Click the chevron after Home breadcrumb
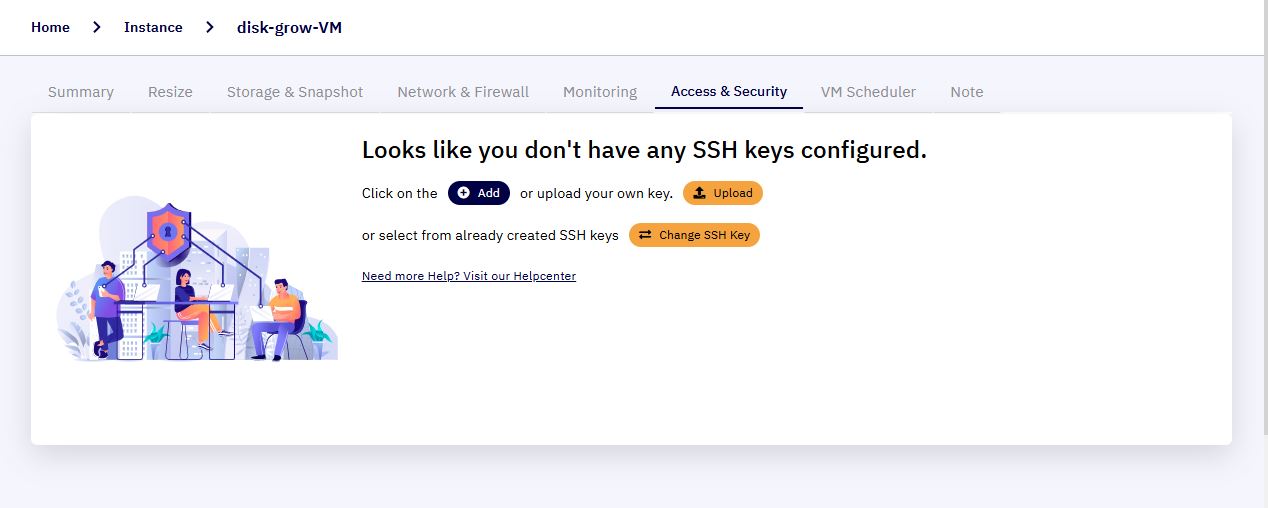Screen dimensions: 1268x508 (97, 27)
